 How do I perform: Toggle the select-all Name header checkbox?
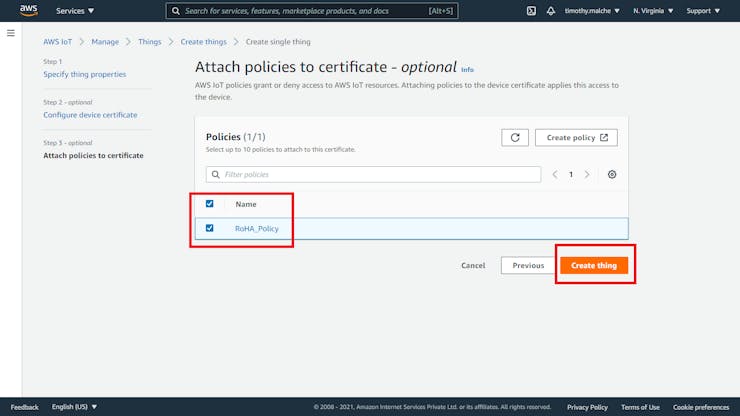coord(210,204)
